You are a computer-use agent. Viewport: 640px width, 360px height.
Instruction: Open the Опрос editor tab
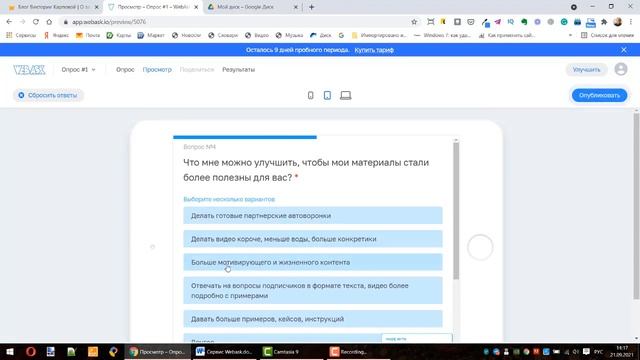click(125, 69)
